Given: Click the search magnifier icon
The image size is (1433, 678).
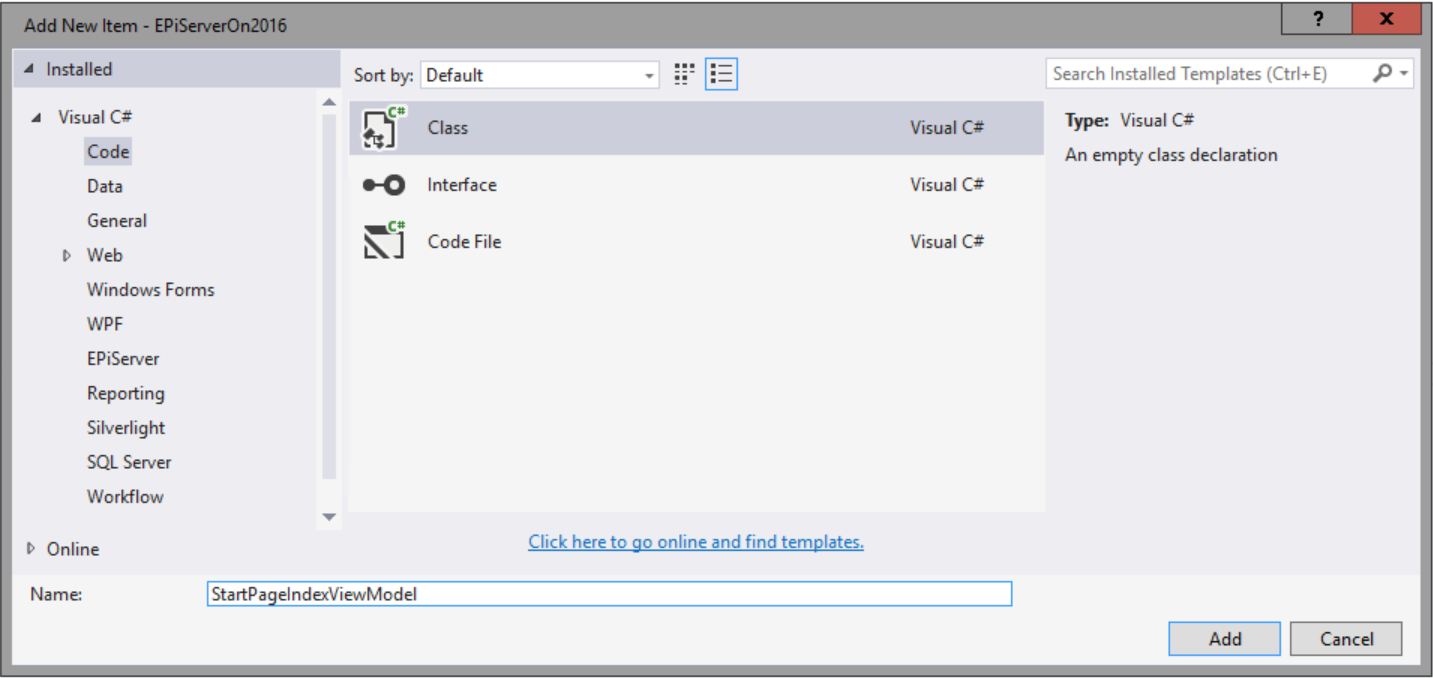Looking at the screenshot, I should [x=1383, y=73].
